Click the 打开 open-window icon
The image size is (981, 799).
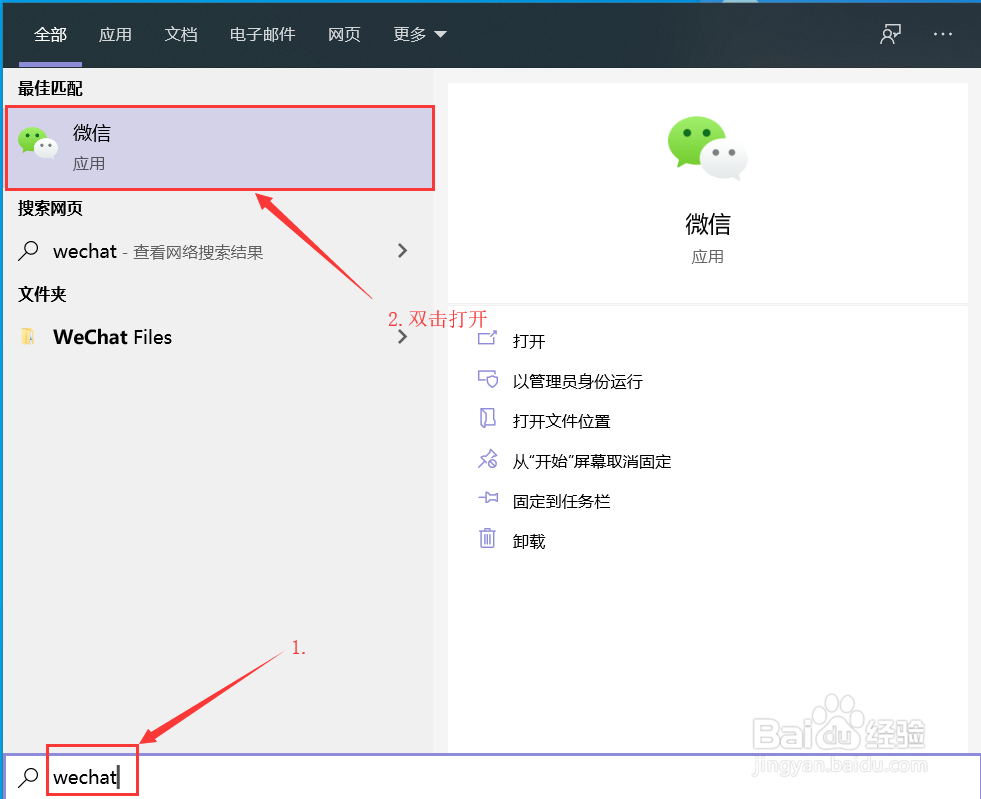coord(487,338)
